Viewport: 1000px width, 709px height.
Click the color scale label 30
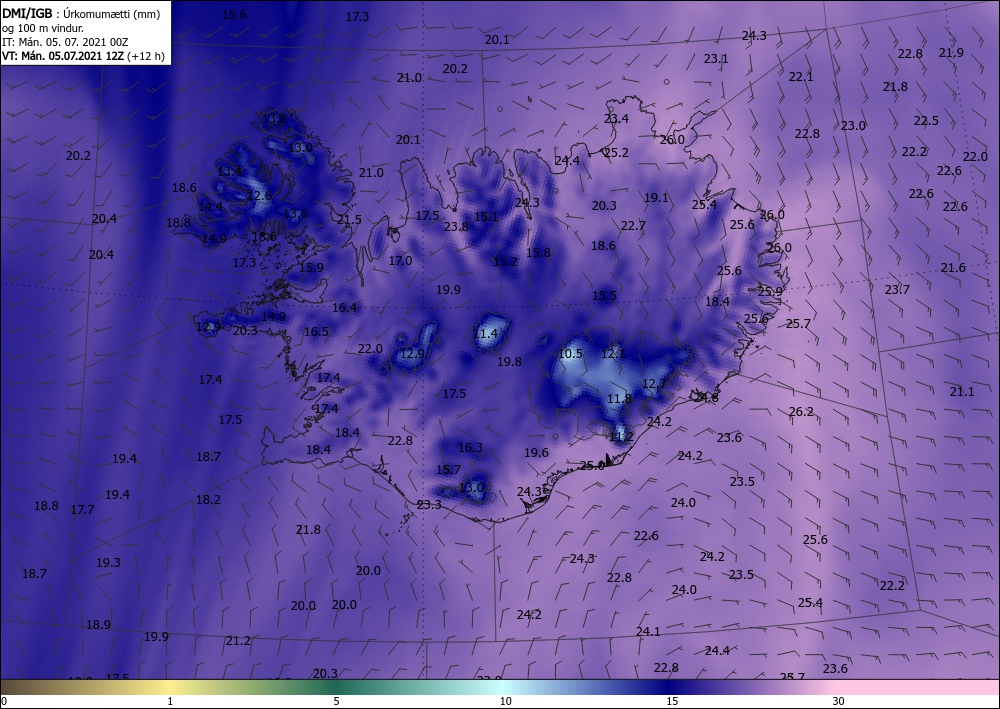[838, 701]
